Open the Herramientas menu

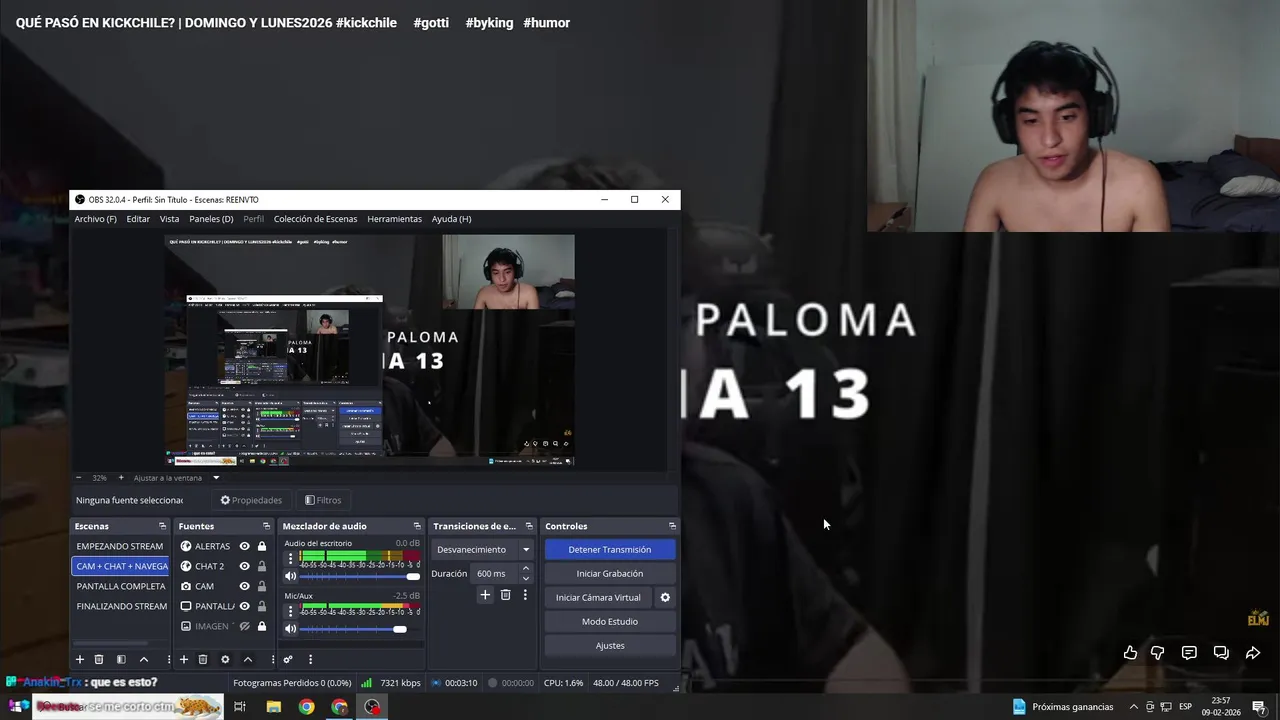click(x=394, y=219)
